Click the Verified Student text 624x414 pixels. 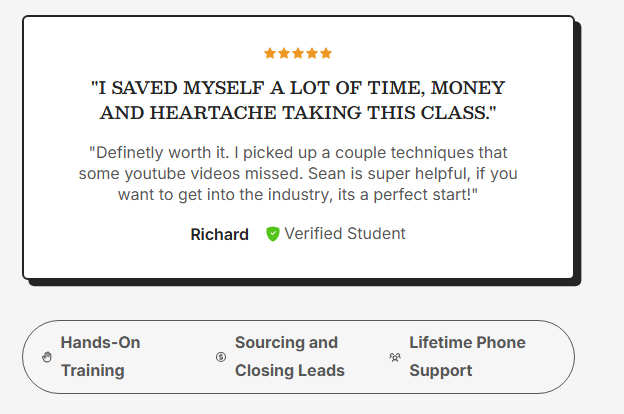(345, 234)
